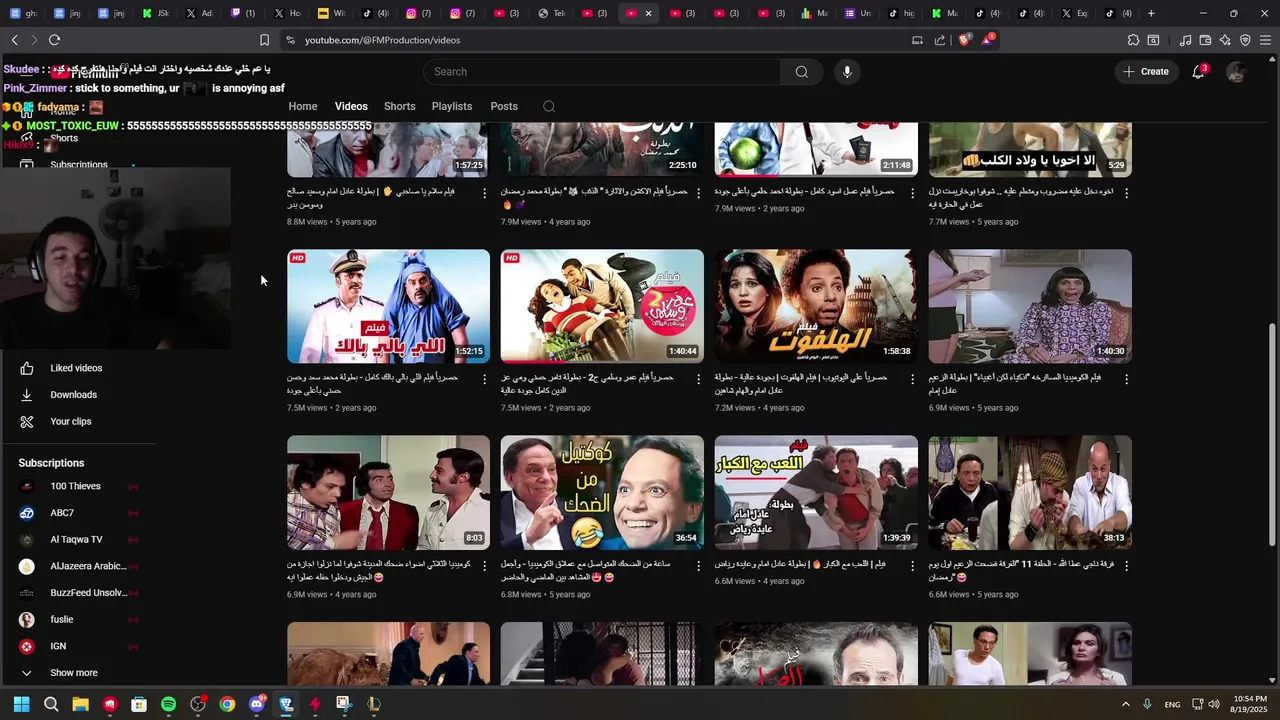
Task: Reload the page with browser refresh icon
Action: click(x=54, y=40)
